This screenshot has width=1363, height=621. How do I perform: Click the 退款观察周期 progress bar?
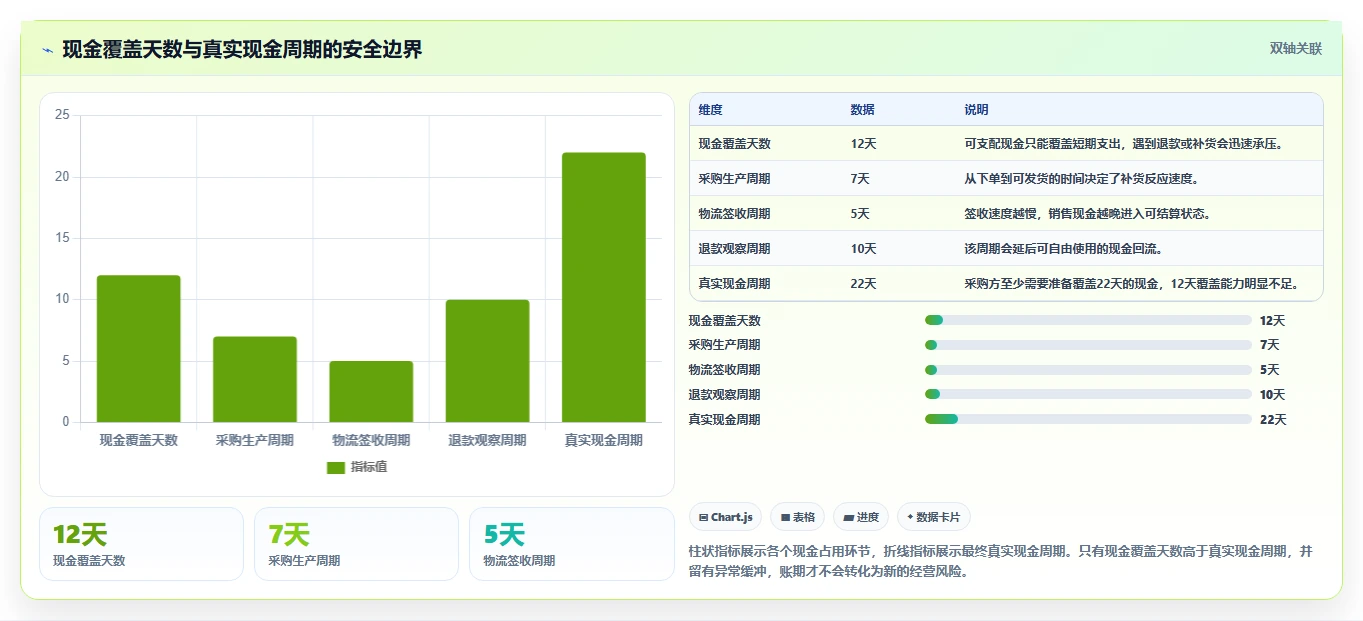click(x=1088, y=394)
